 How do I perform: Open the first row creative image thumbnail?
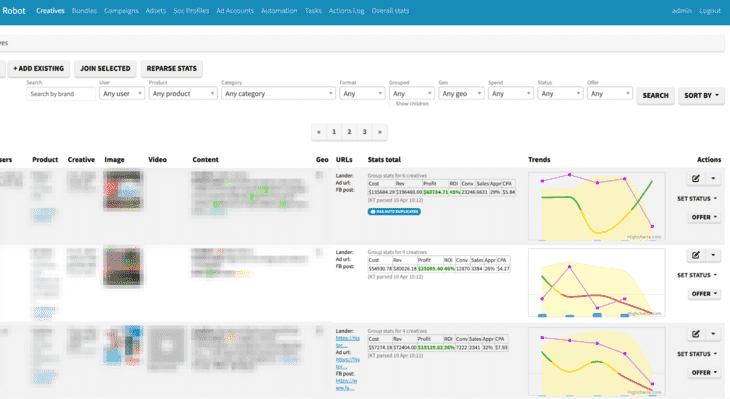point(122,189)
